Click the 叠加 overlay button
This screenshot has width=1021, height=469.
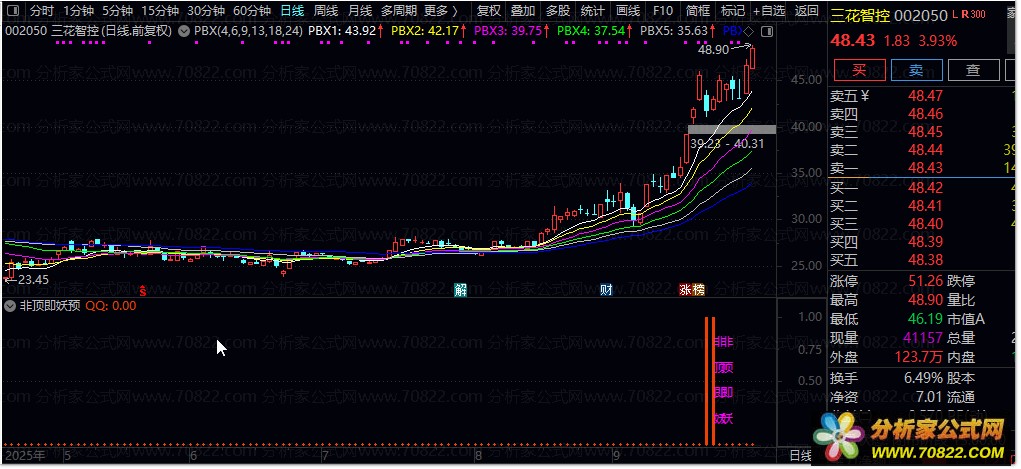click(523, 10)
